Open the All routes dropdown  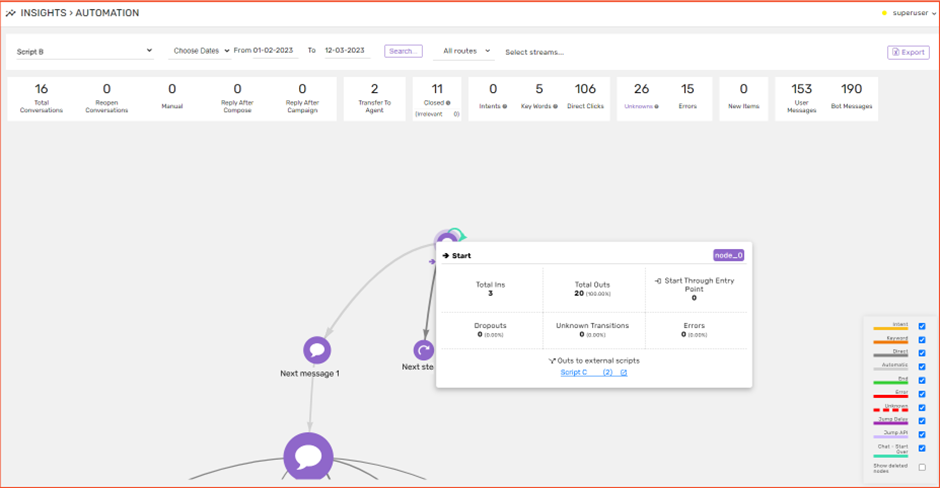[x=466, y=51]
